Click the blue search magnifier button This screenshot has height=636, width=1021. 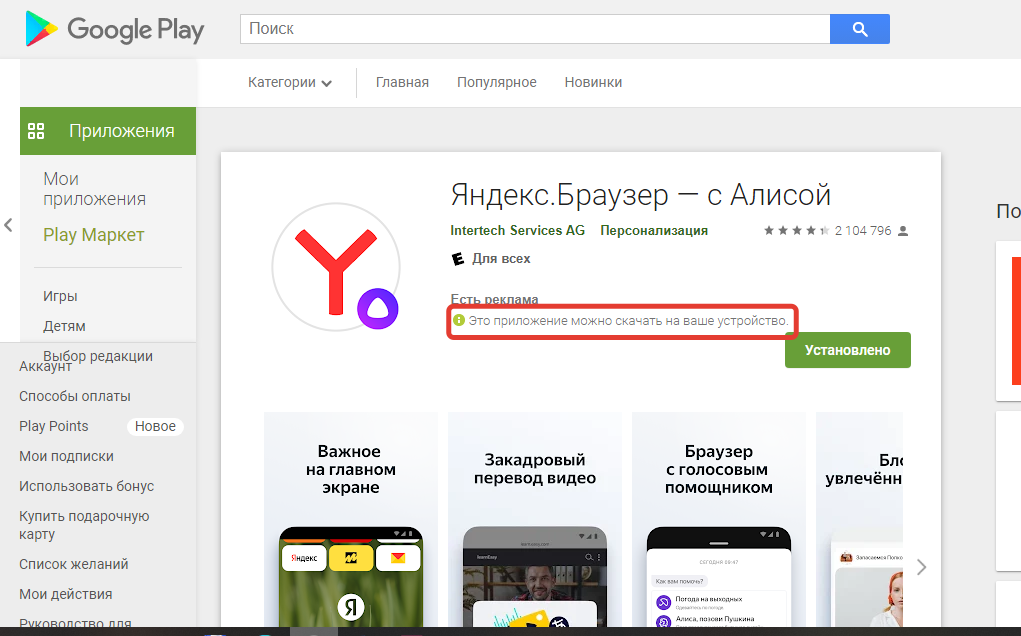coord(859,28)
